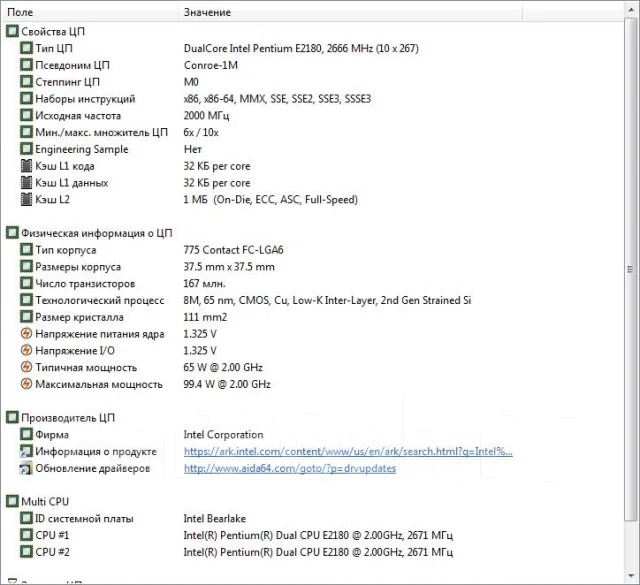Click the memory chip icon beside Кэш L1 данных

coord(26,182)
